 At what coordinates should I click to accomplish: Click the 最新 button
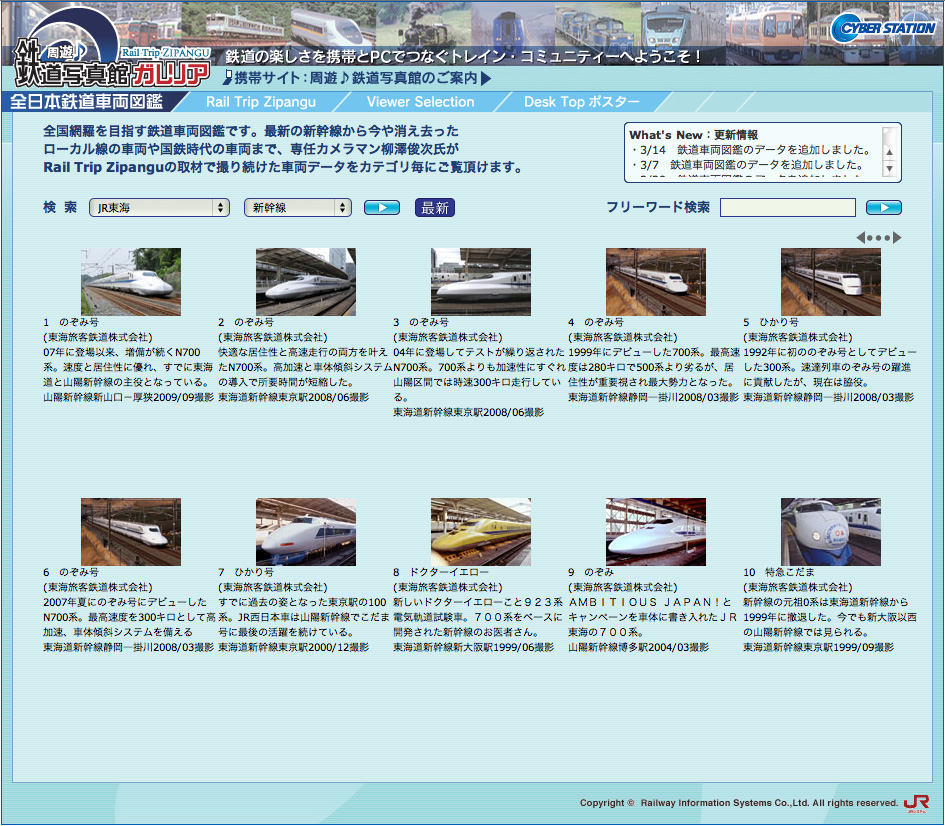pyautogui.click(x=435, y=208)
